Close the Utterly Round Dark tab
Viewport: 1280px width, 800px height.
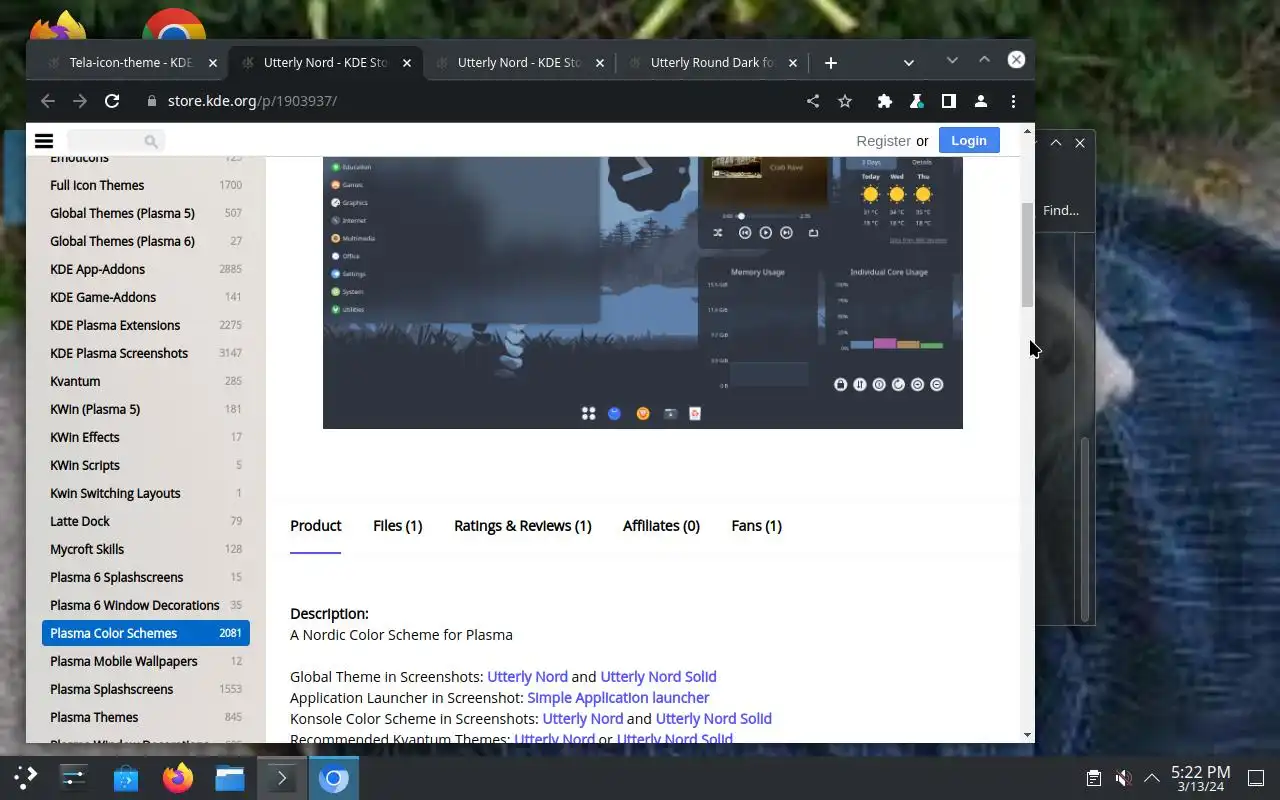792,63
